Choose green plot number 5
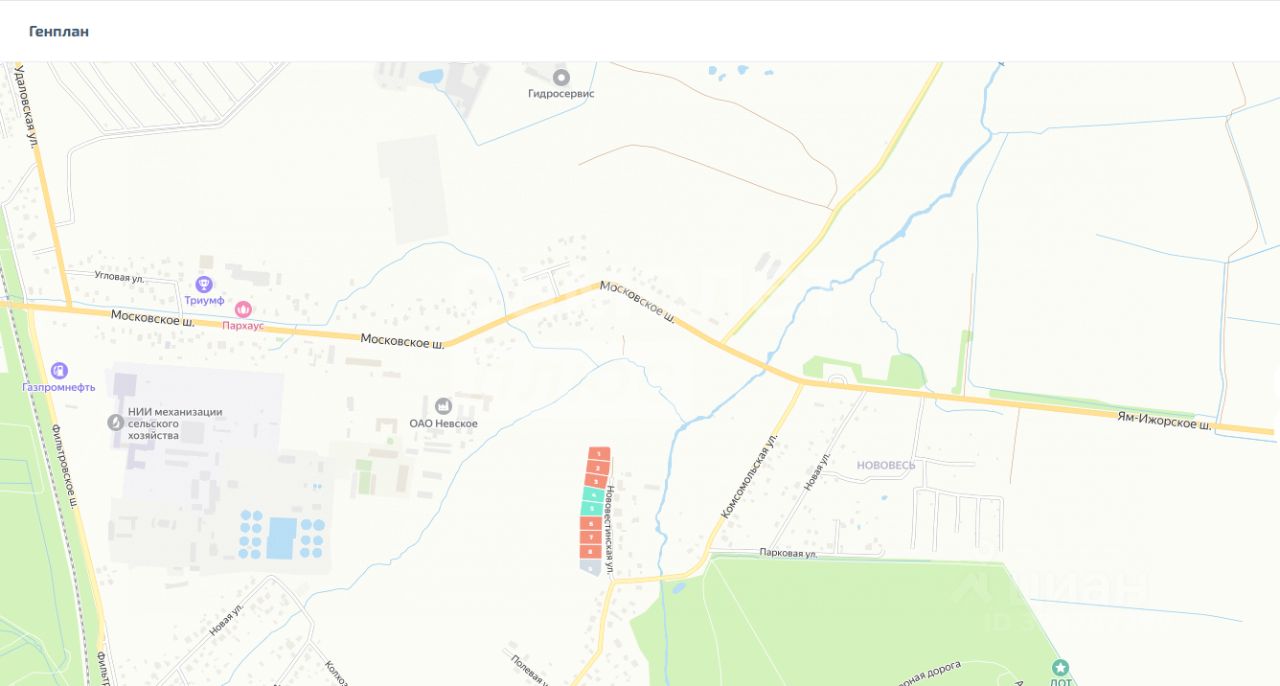This screenshot has height=686, width=1280. pyautogui.click(x=592, y=508)
